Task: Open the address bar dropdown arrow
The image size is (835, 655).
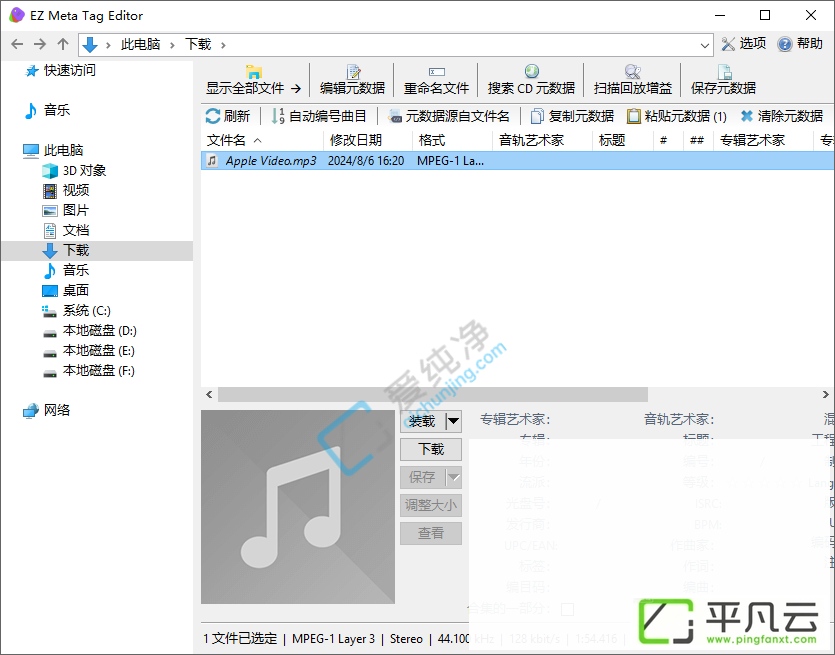Action: pos(705,45)
